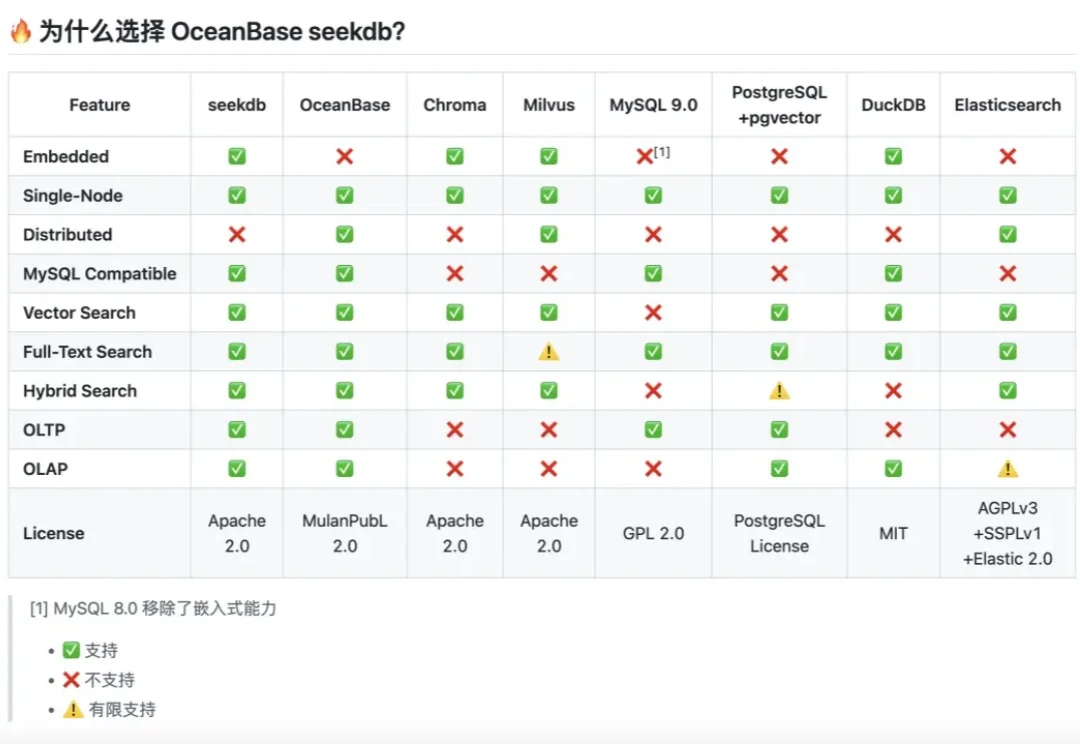Click the Milvus Full-Text Search warning icon
1080x744 pixels.
(x=549, y=352)
